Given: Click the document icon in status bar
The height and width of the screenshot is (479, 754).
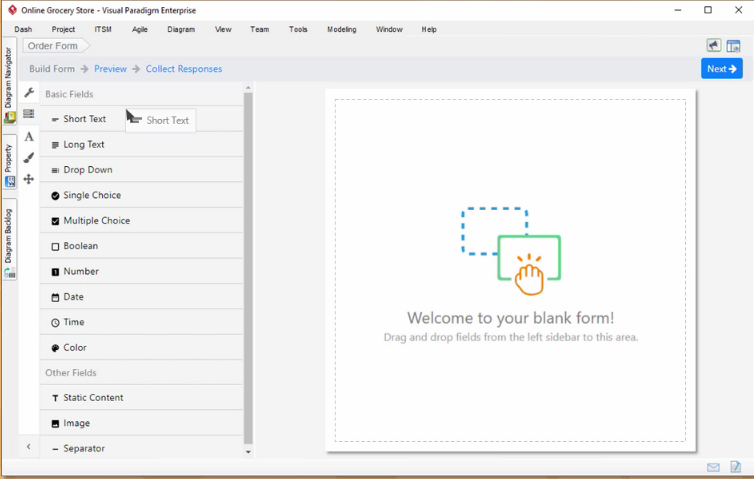Looking at the screenshot, I should coord(735,467).
